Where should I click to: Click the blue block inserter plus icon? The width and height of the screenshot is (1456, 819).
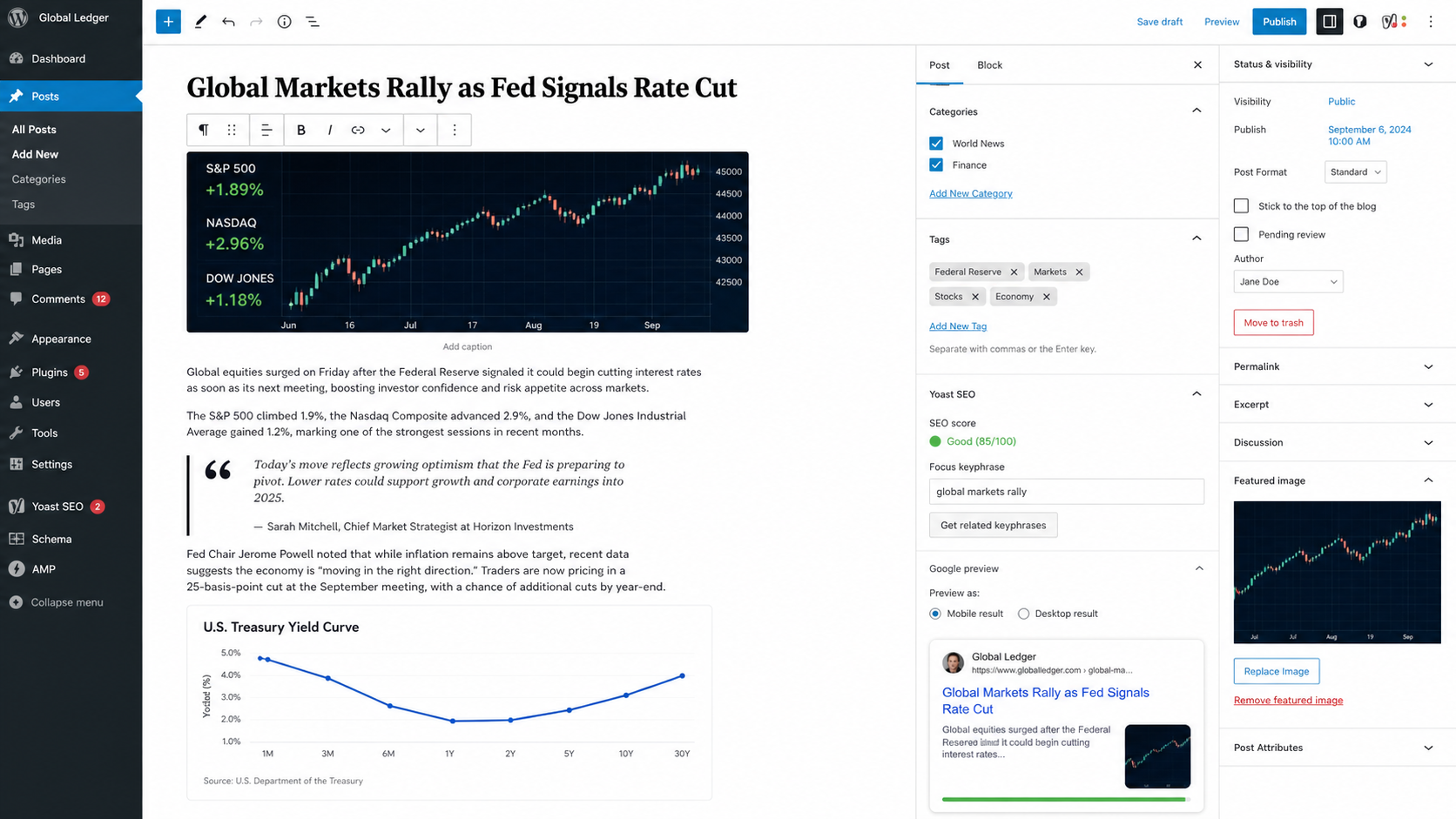(168, 22)
